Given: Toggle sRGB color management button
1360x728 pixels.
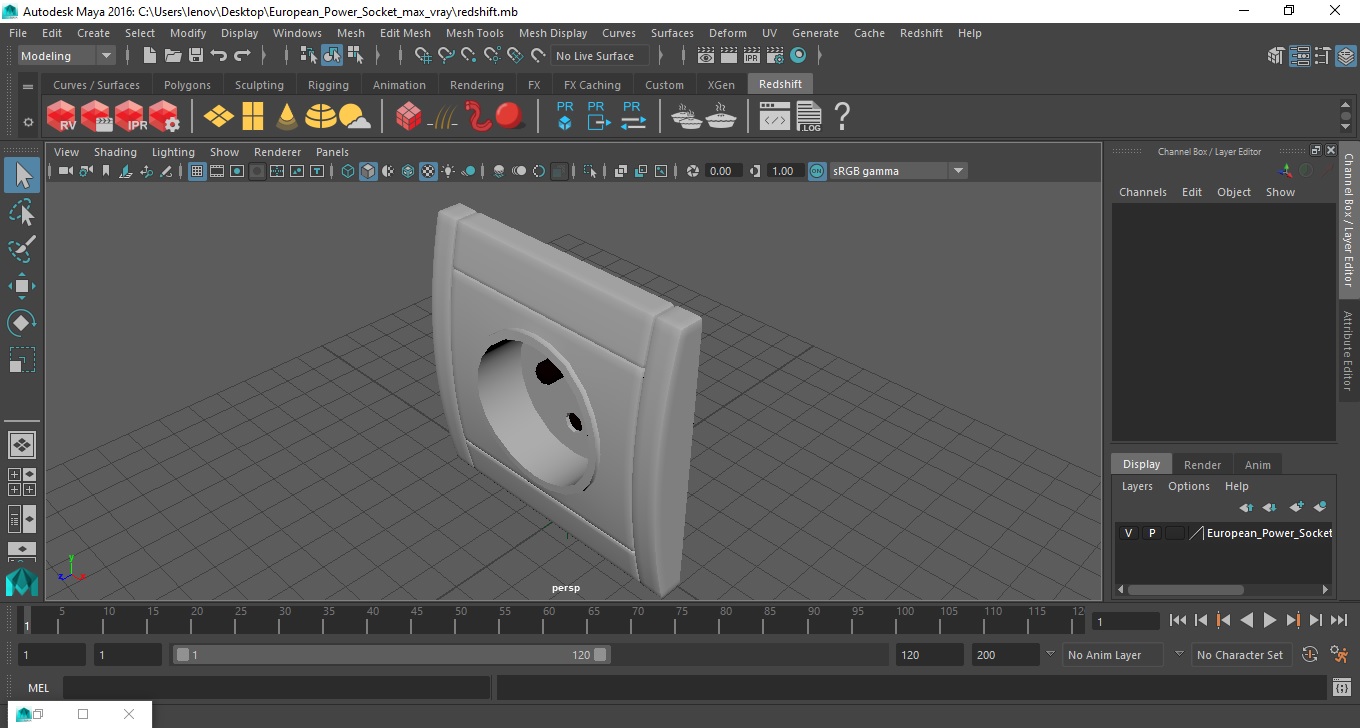Looking at the screenshot, I should [817, 171].
